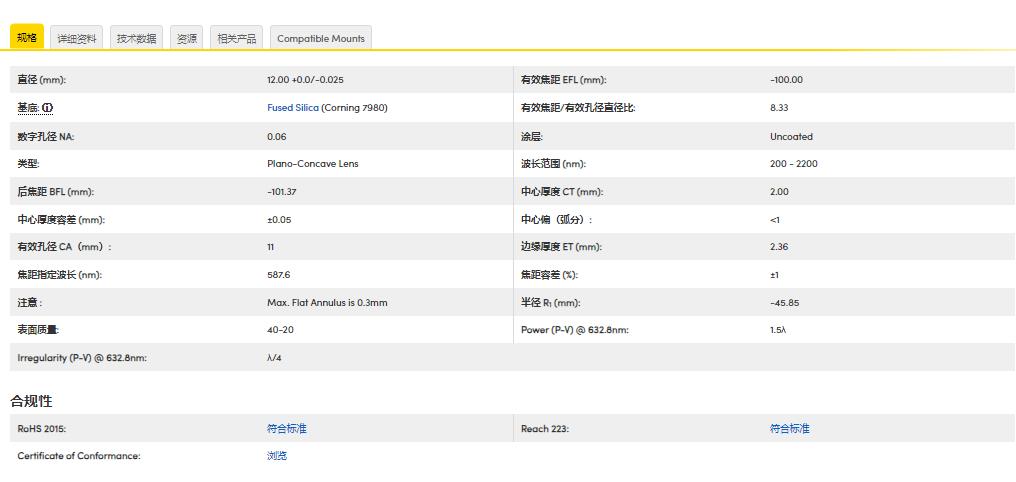Viewport: 1016px width, 482px height.
Task: Open the Compatible Mounts tab
Action: (321, 39)
